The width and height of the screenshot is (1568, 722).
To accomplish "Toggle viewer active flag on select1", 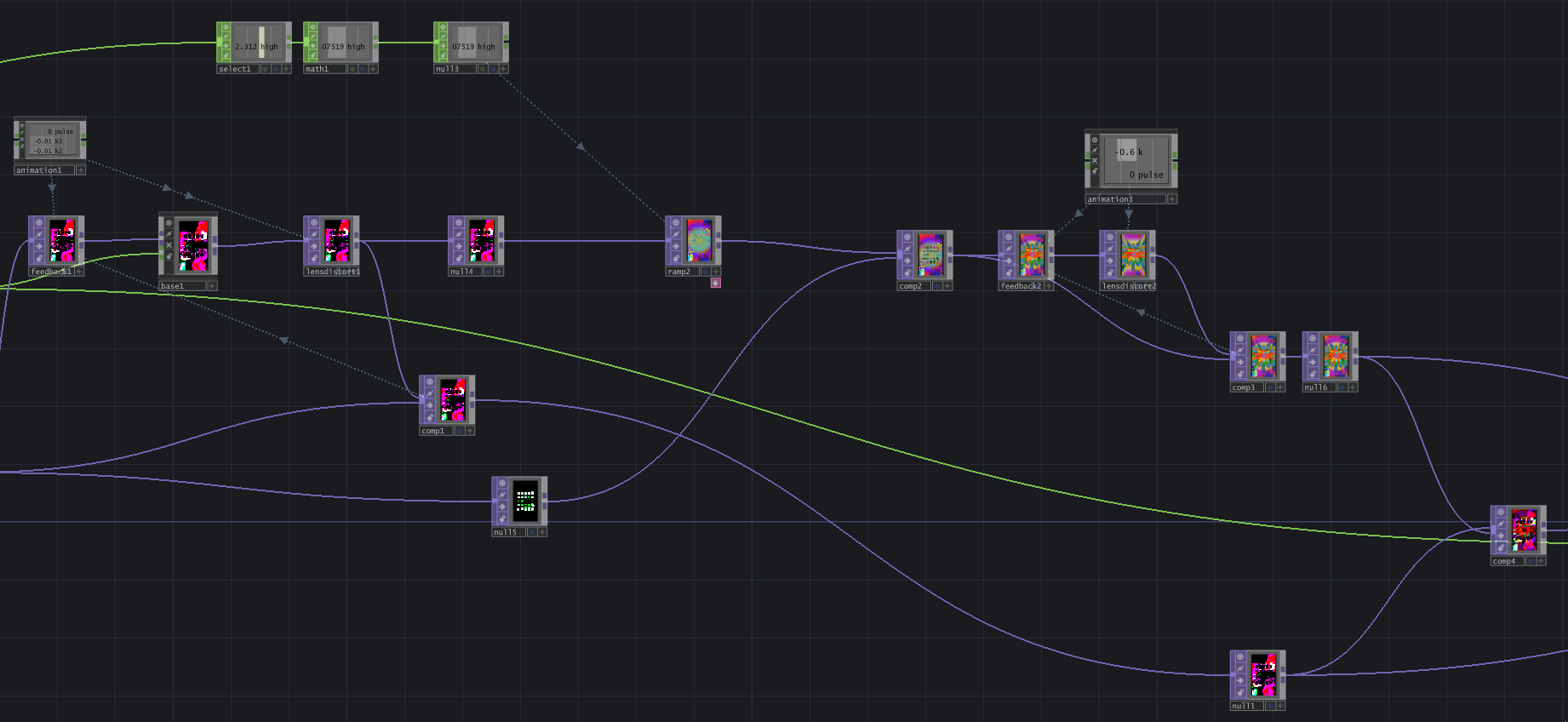I will 225,27.
